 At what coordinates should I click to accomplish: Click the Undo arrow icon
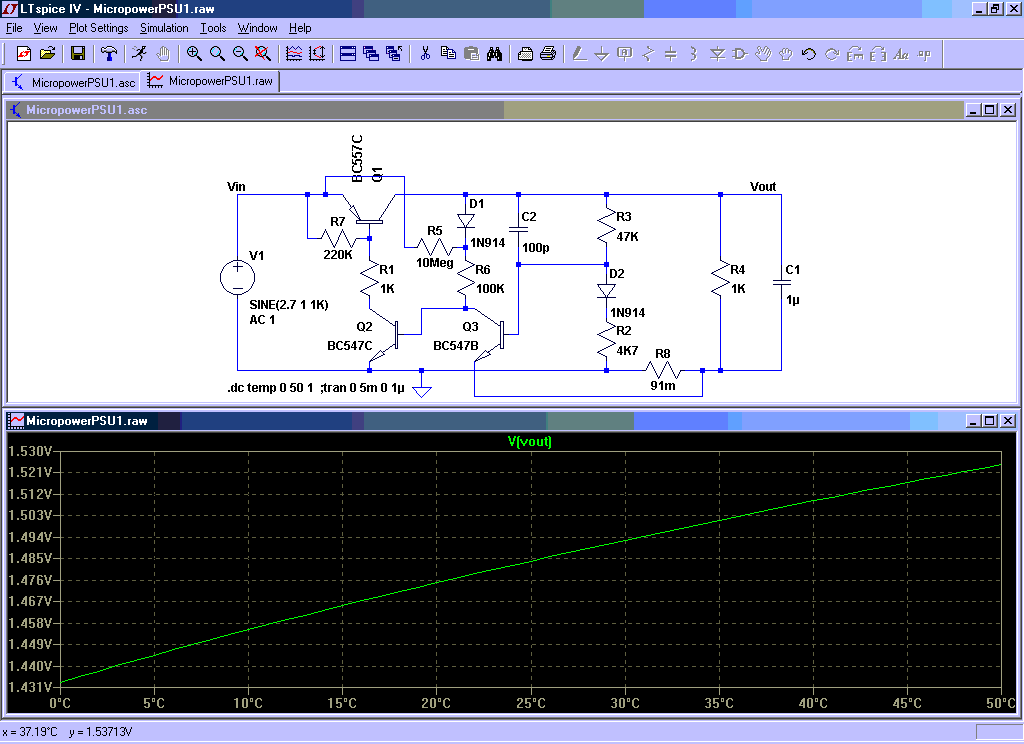click(x=808, y=54)
